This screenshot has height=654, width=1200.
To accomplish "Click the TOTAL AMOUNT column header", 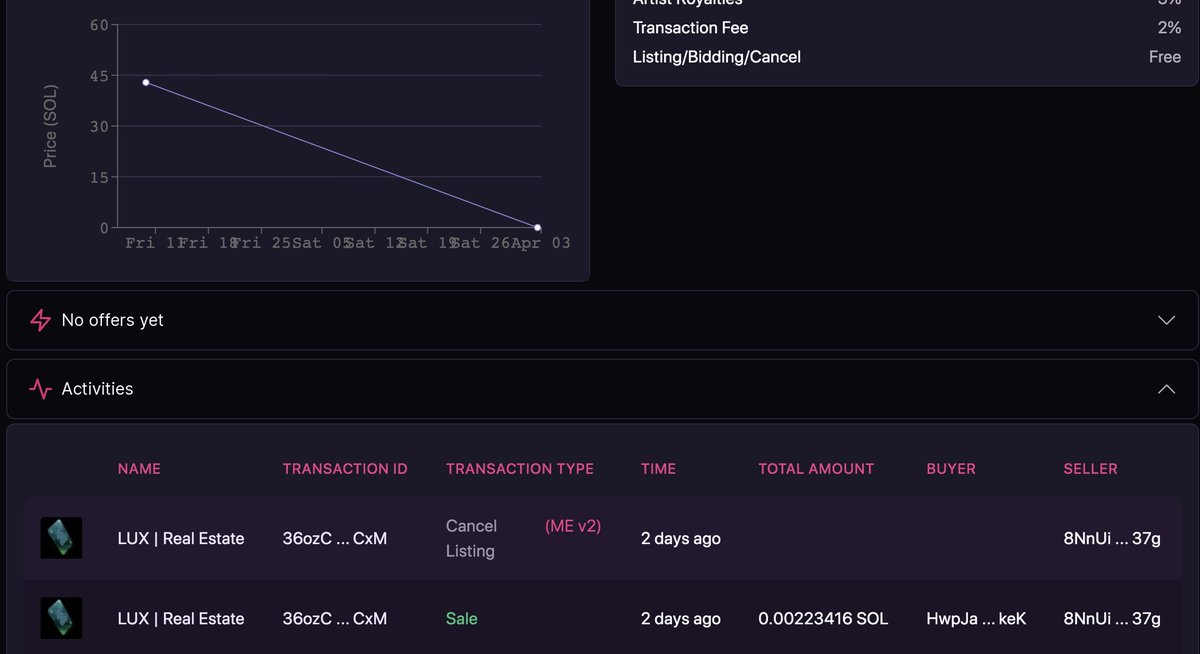I will pos(816,468).
